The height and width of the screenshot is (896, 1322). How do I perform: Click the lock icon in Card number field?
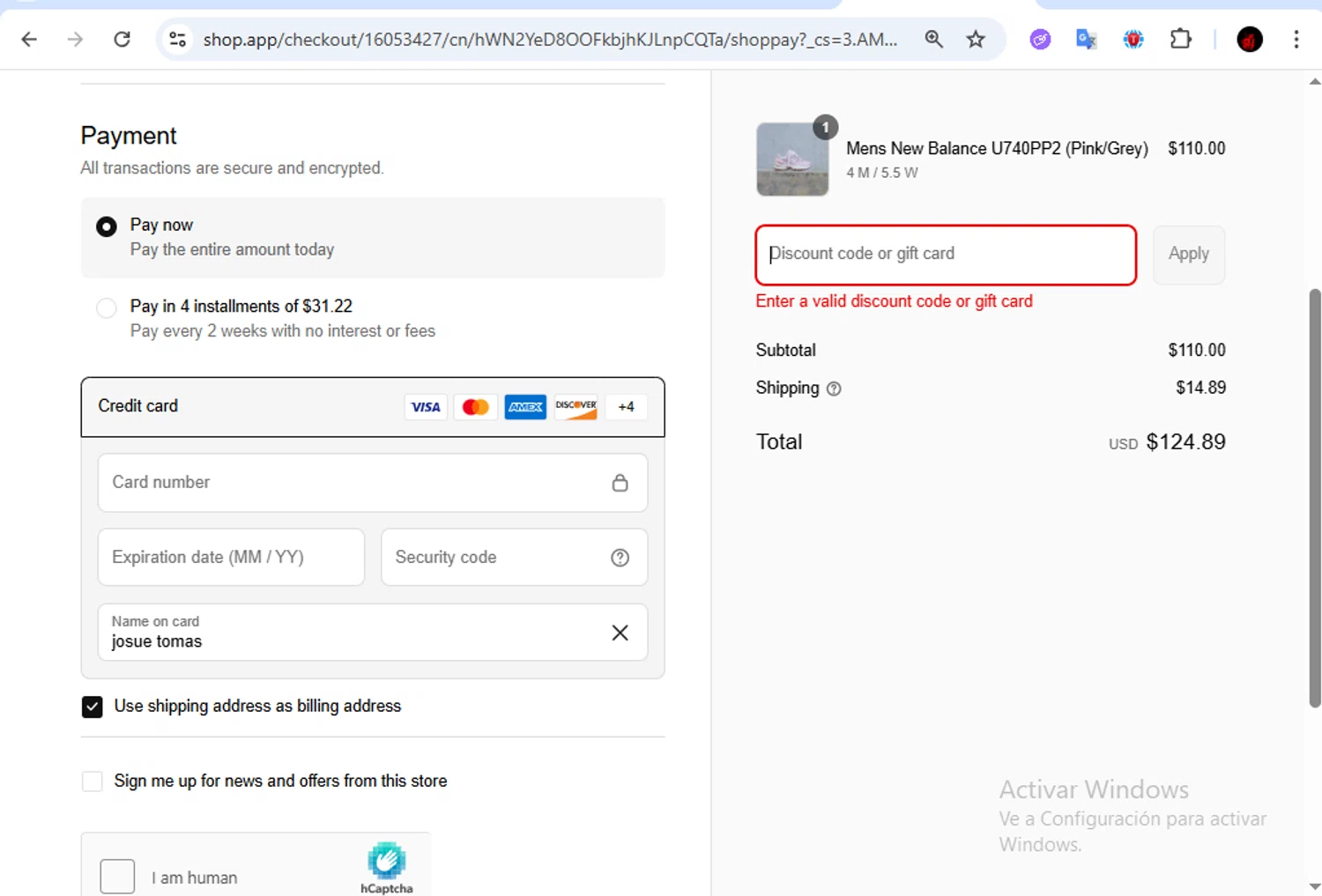[620, 482]
